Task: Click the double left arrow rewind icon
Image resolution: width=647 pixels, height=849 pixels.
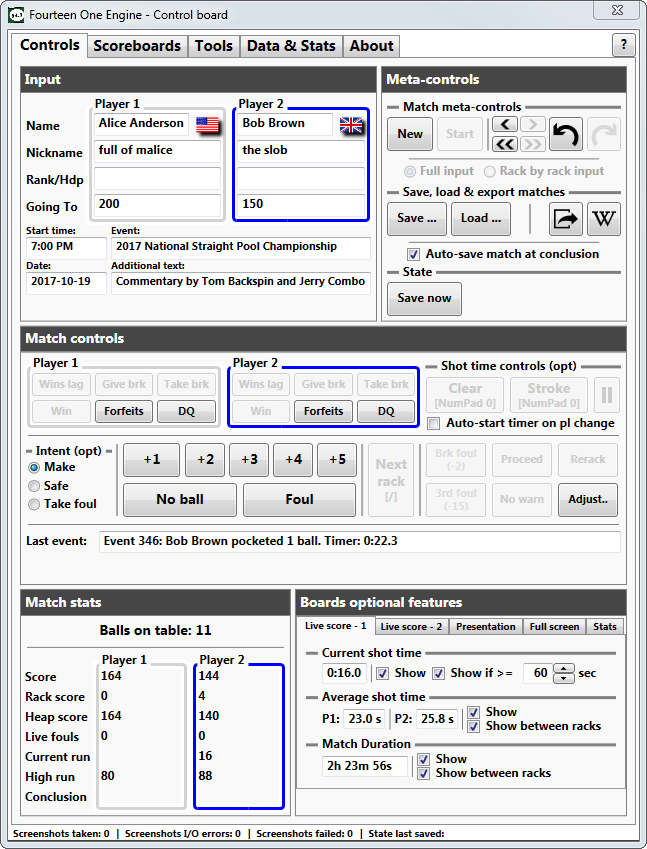Action: [505, 144]
